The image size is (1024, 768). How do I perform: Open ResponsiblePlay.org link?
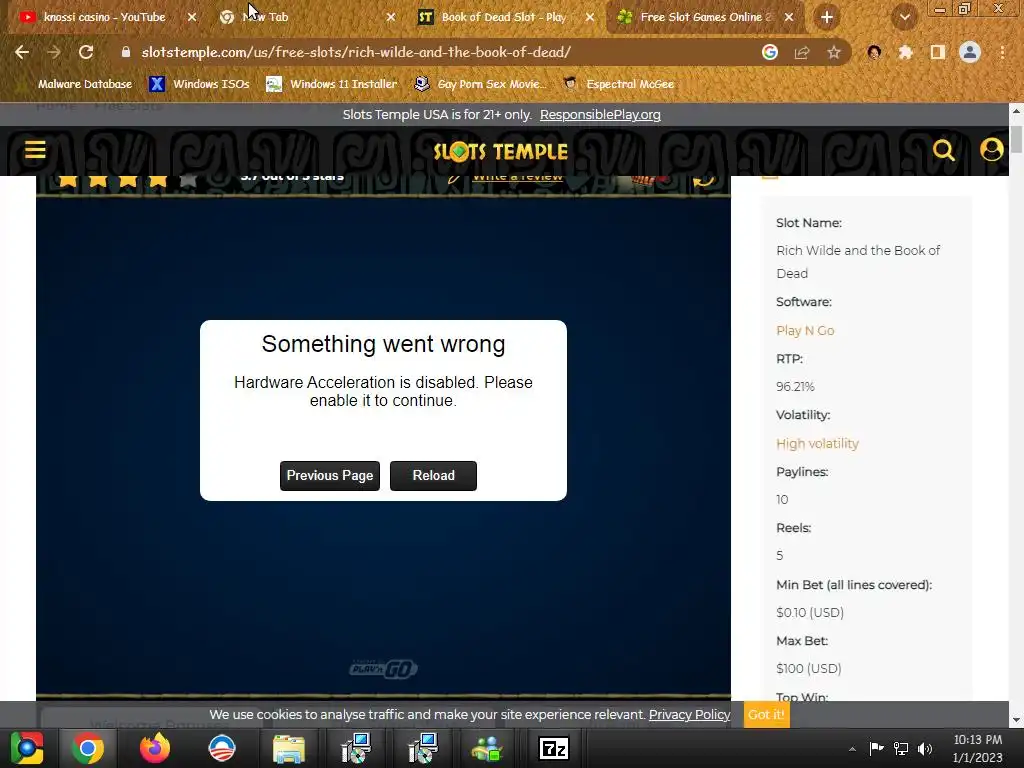point(600,115)
